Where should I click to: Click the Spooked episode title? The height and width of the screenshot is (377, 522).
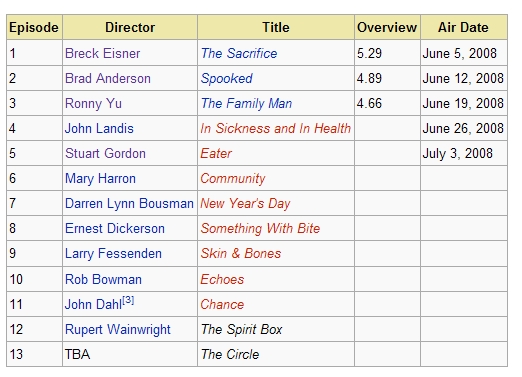tap(227, 79)
